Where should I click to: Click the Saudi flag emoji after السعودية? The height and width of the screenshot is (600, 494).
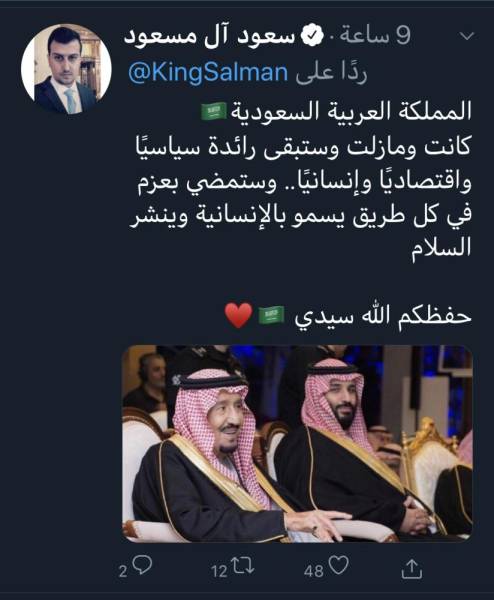tap(214, 112)
